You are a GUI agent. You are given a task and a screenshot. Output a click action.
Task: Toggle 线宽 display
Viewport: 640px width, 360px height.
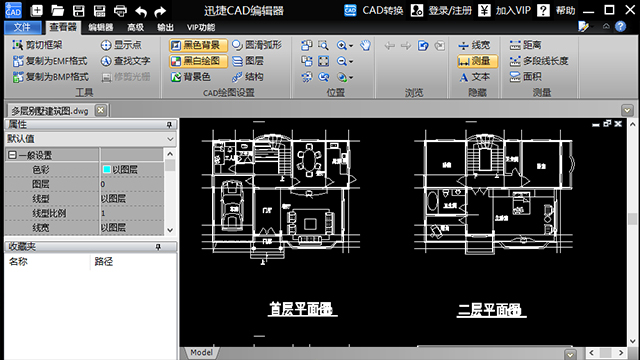(x=474, y=45)
